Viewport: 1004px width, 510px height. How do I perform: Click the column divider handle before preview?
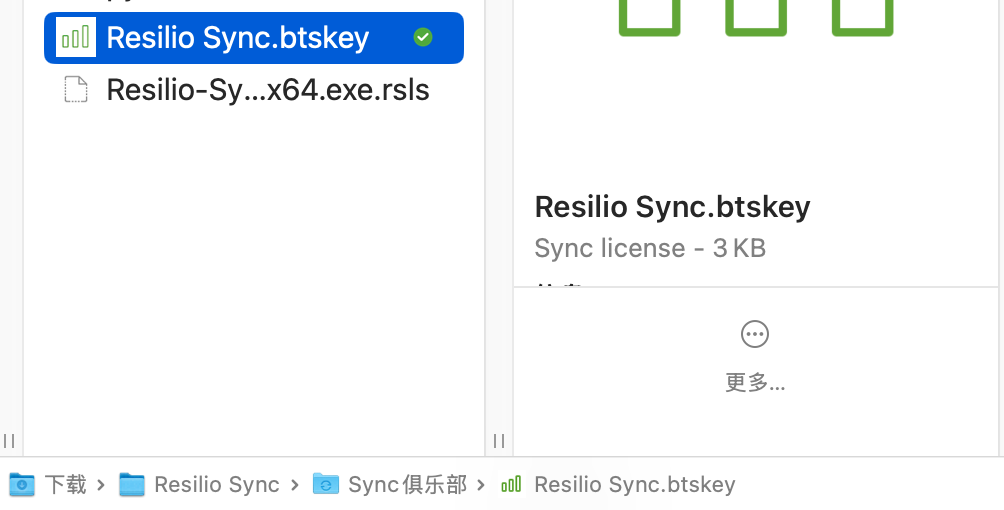tap(499, 441)
